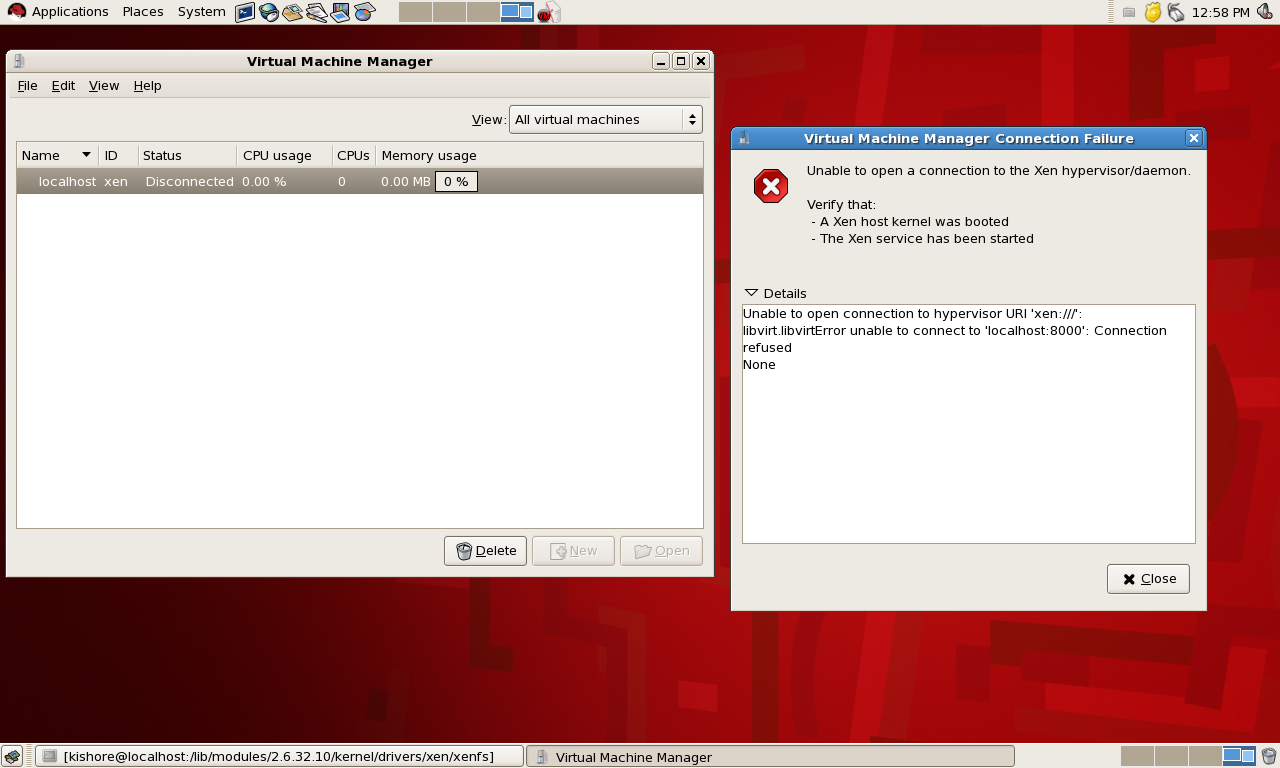Image resolution: width=1280 pixels, height=768 pixels.
Task: Switch to the first workspace in the top panel
Action: click(x=415, y=12)
